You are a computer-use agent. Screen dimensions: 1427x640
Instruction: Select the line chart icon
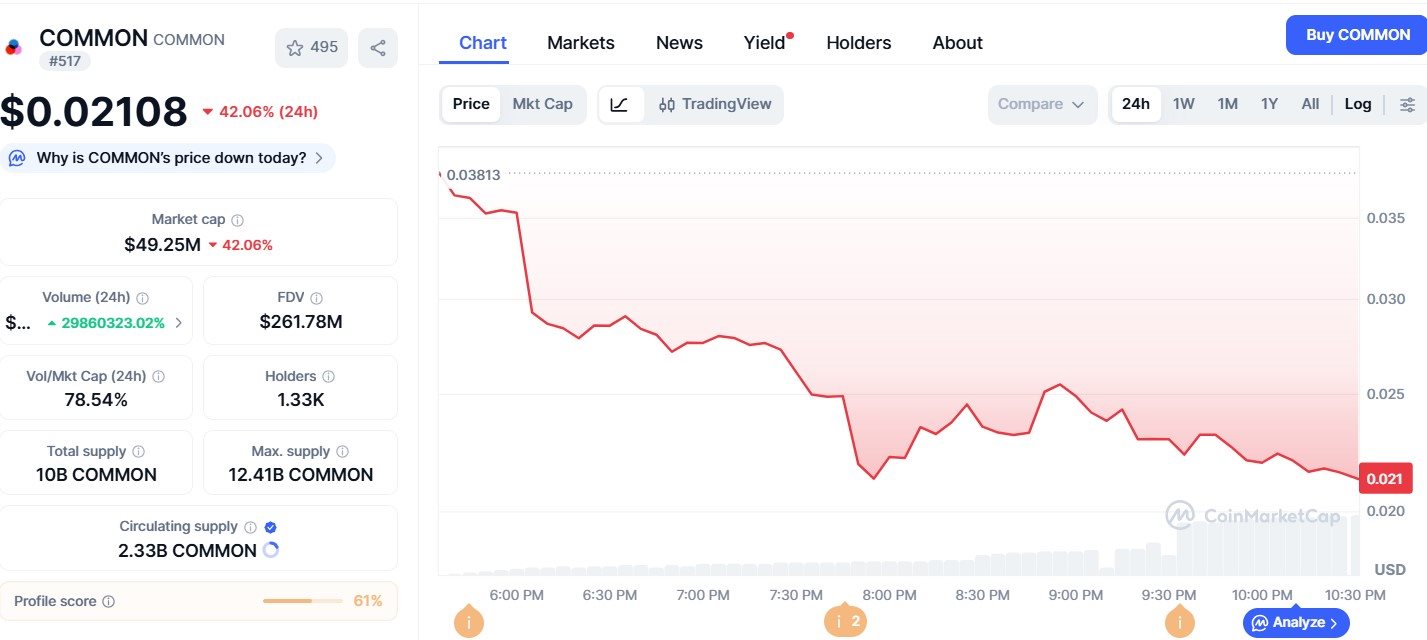[620, 104]
